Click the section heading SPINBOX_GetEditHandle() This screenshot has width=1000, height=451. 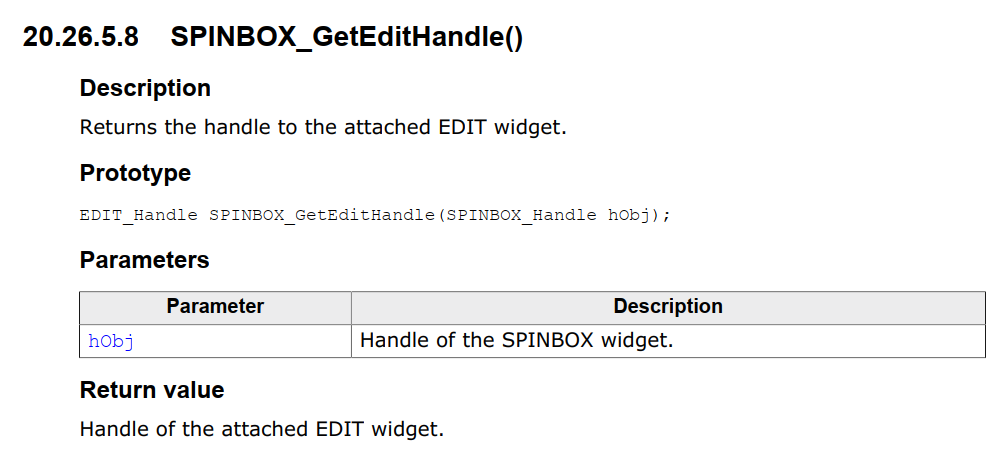[347, 38]
